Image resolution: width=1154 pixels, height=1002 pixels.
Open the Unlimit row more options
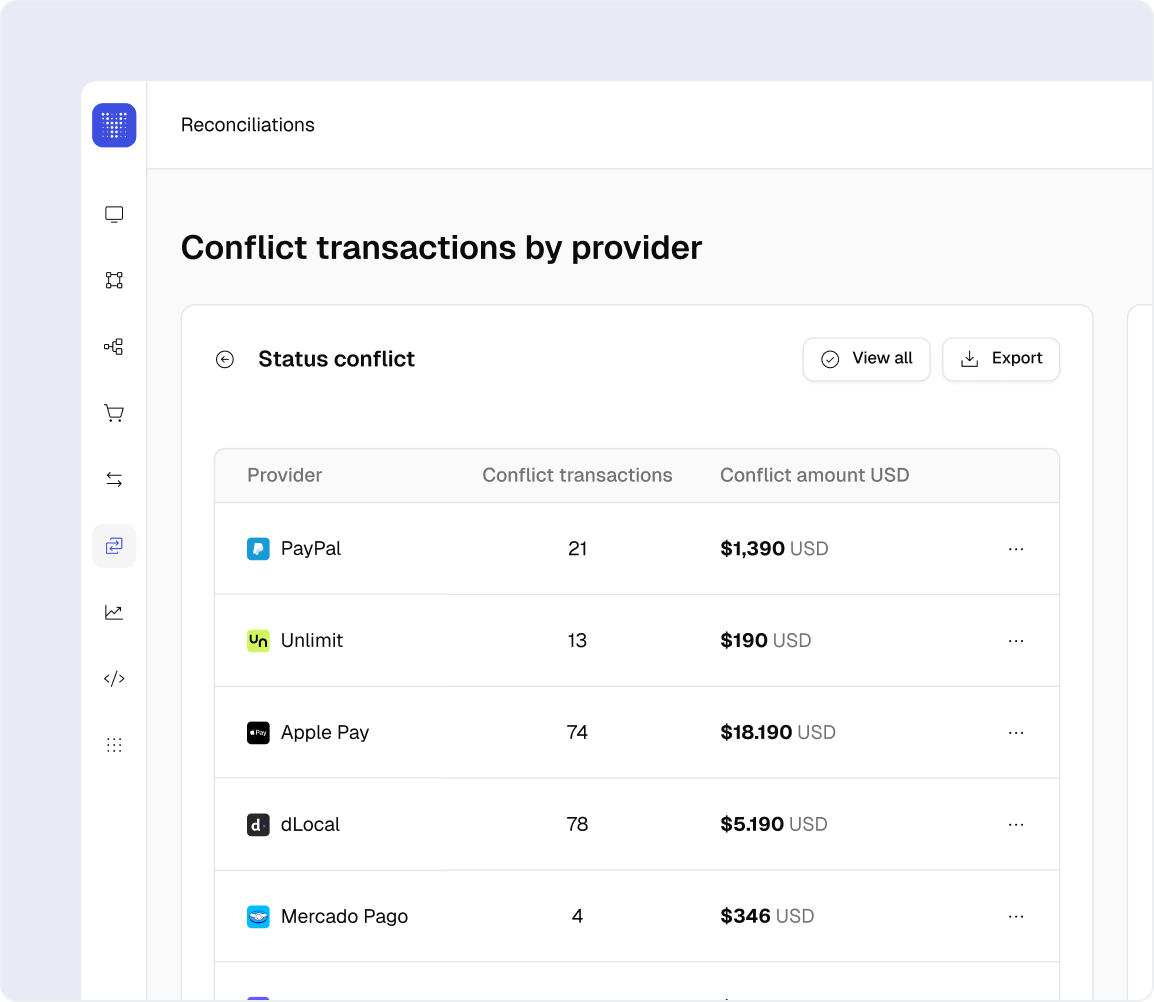click(x=1016, y=641)
